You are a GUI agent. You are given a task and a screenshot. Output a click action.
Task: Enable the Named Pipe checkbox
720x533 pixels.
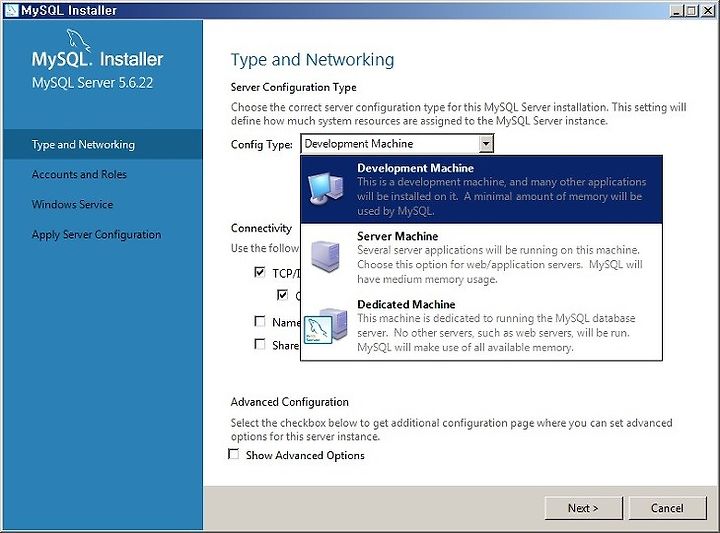[259, 321]
